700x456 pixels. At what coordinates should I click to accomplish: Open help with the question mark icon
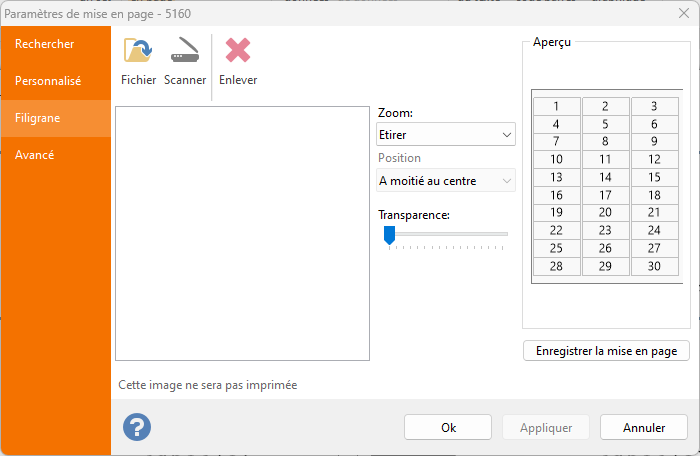[x=137, y=427]
